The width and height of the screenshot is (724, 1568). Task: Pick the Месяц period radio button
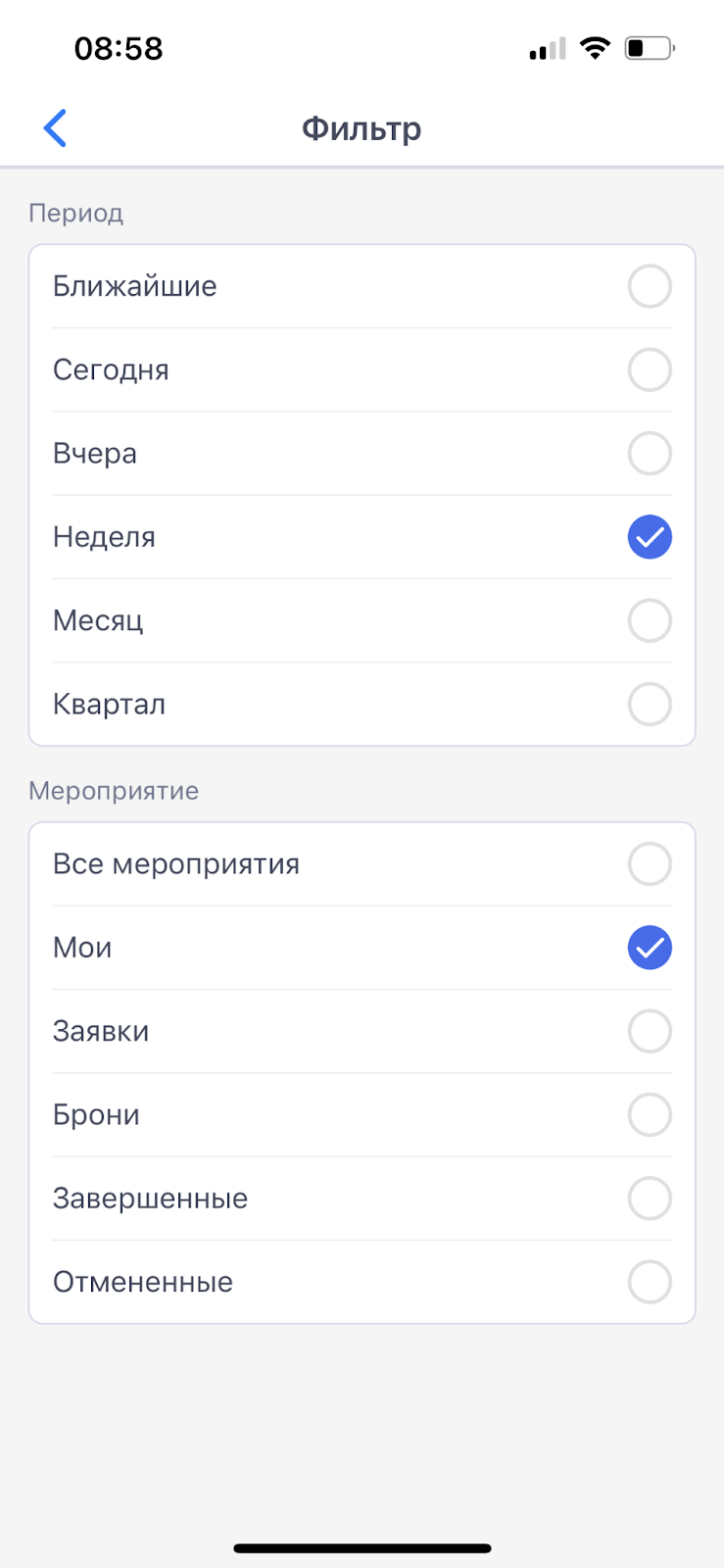(x=650, y=620)
